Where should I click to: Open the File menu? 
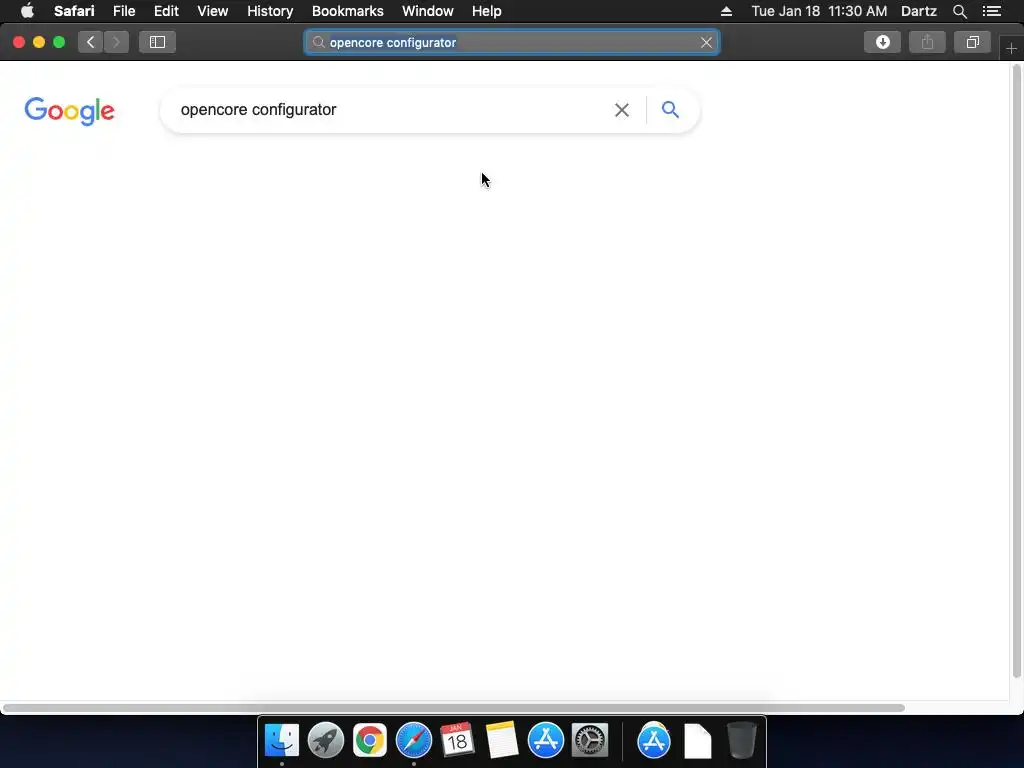click(x=124, y=11)
